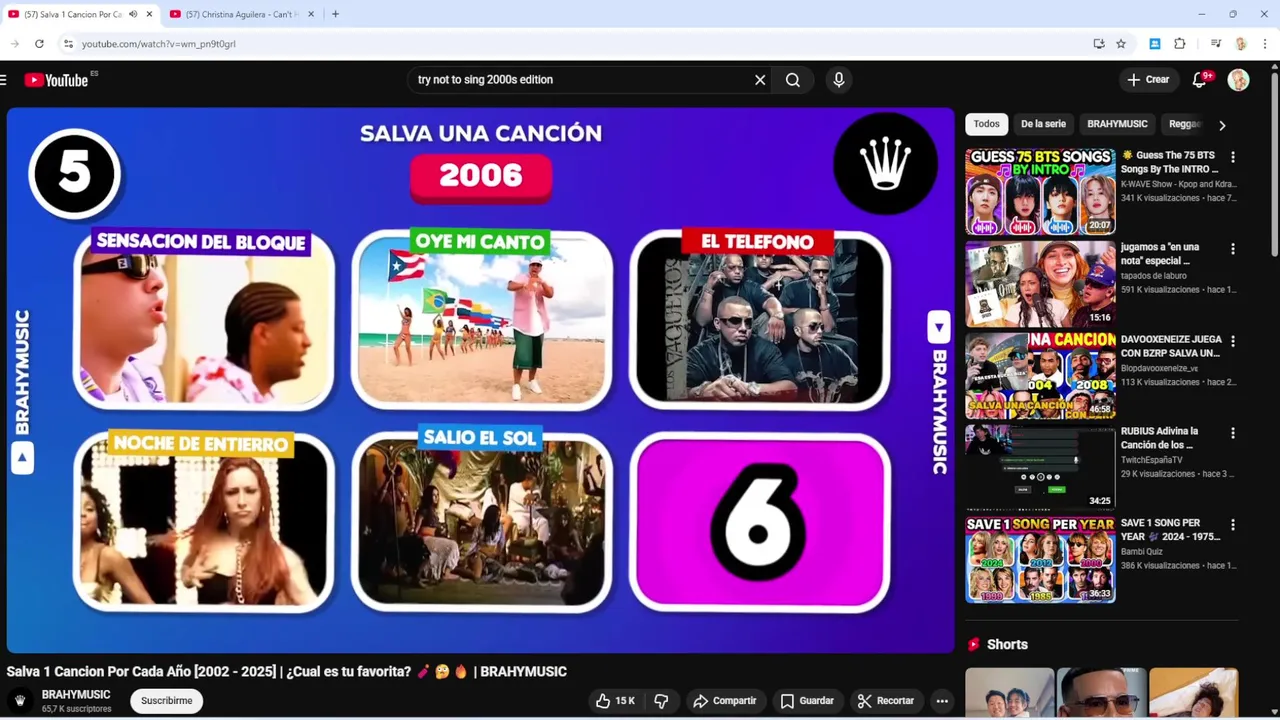Open the Crear menu
The height and width of the screenshot is (720, 1280).
pos(1148,80)
